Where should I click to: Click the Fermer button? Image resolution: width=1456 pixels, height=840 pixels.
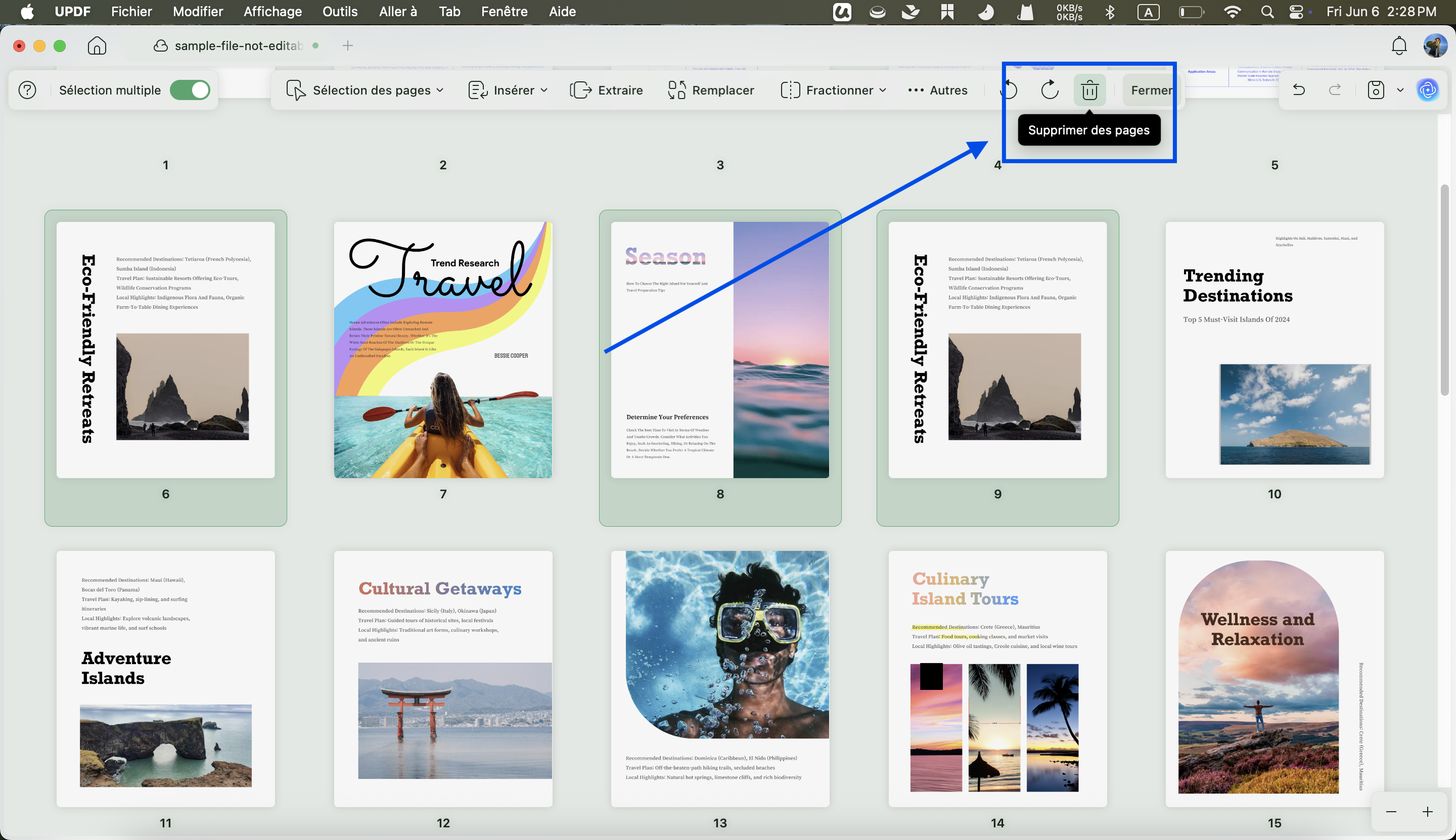tap(1151, 90)
